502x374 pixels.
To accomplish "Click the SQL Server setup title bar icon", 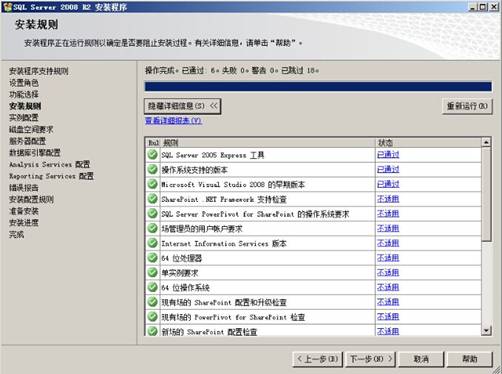I will point(7,7).
